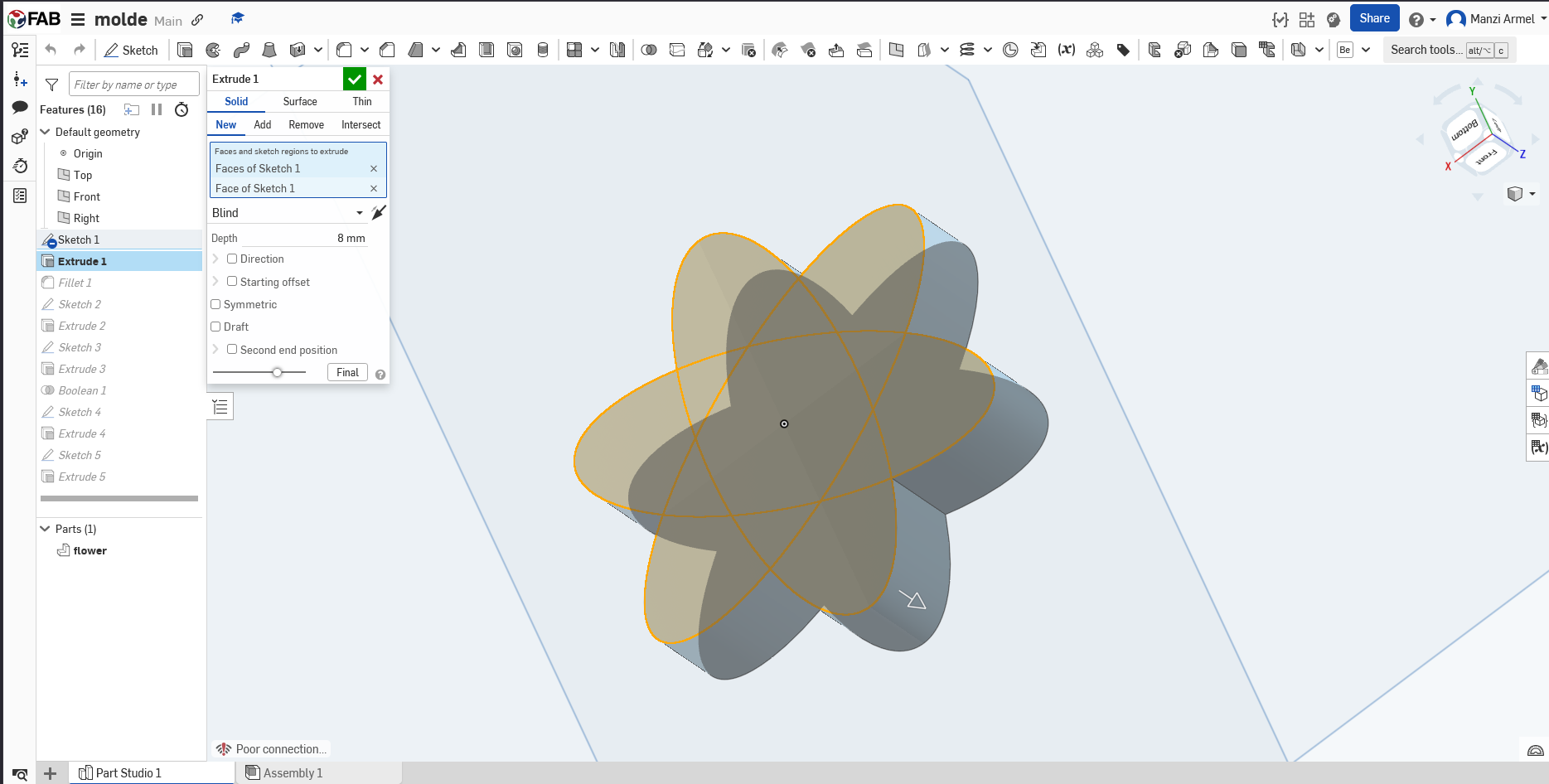The image size is (1549, 784).
Task: Click the feature list filter funnel icon
Action: click(x=51, y=85)
